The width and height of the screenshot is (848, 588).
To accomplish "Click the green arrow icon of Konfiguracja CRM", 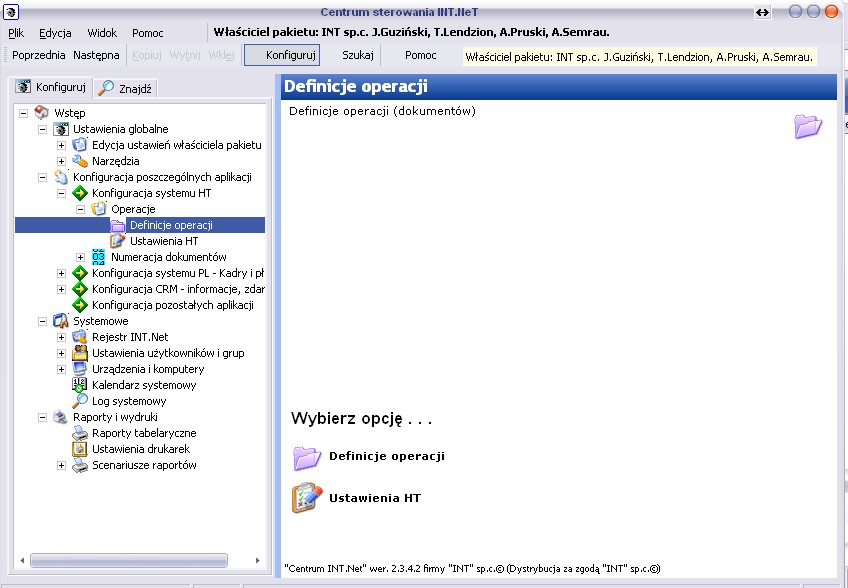I will tap(80, 289).
